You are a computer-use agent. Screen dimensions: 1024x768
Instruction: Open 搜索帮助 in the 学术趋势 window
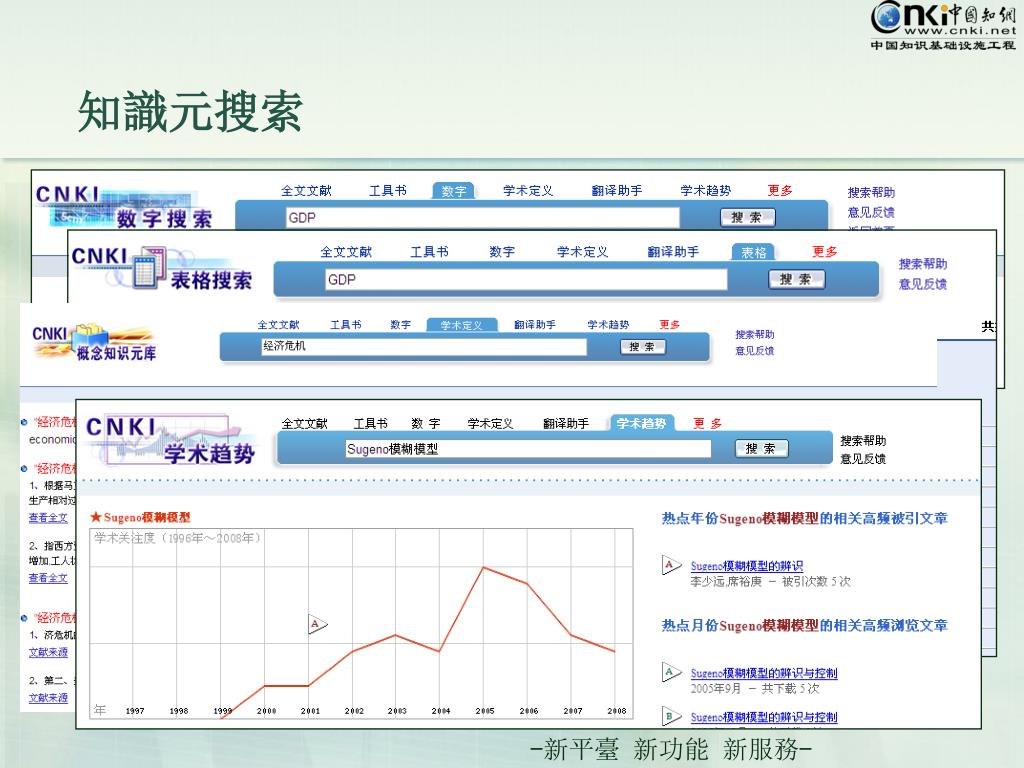coord(863,441)
